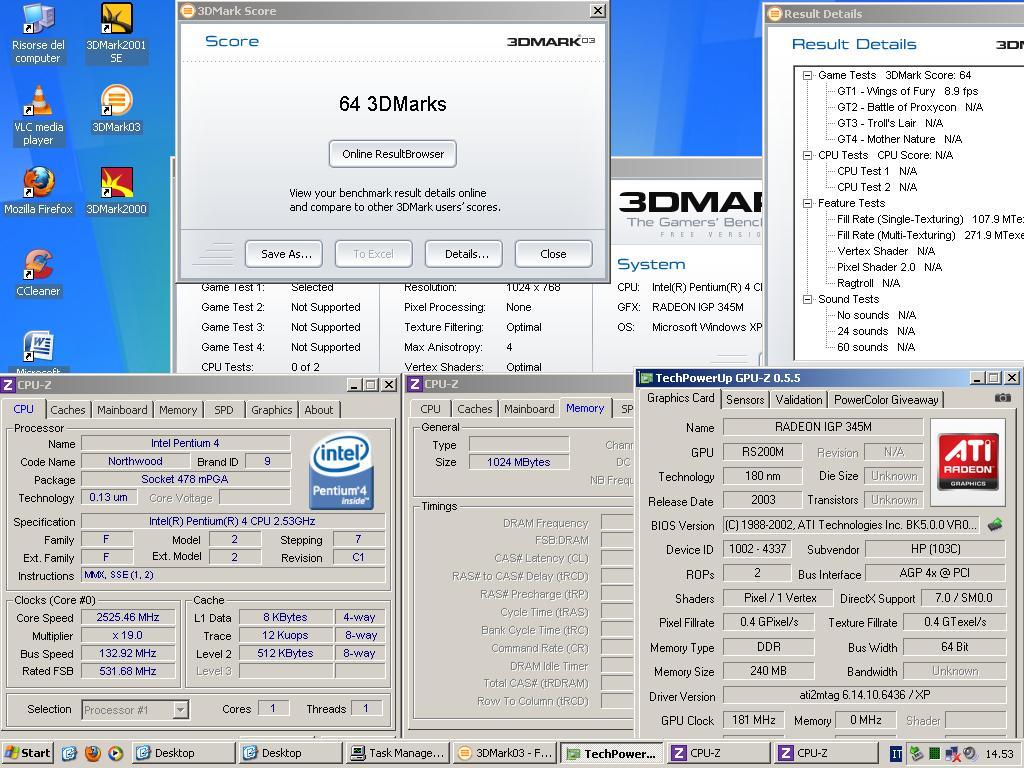Screen dimensions: 1024x768
Task: Click the Result Details title bar icon
Action: (775, 14)
